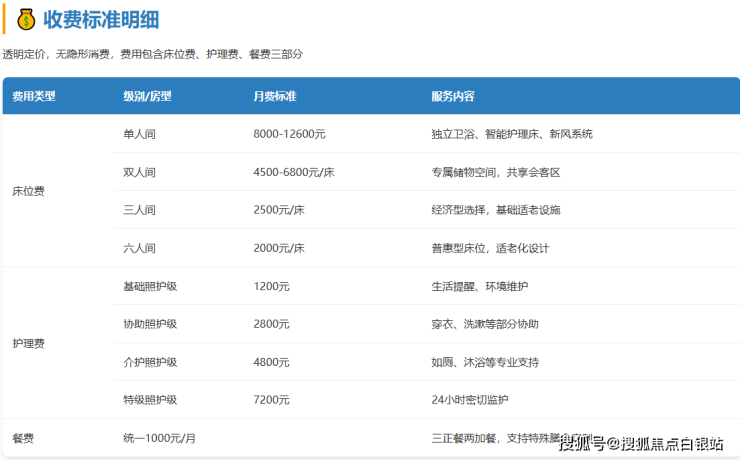Screen dimensions: 740x460
Task: Click the 六人间 row label
Action: (139, 248)
